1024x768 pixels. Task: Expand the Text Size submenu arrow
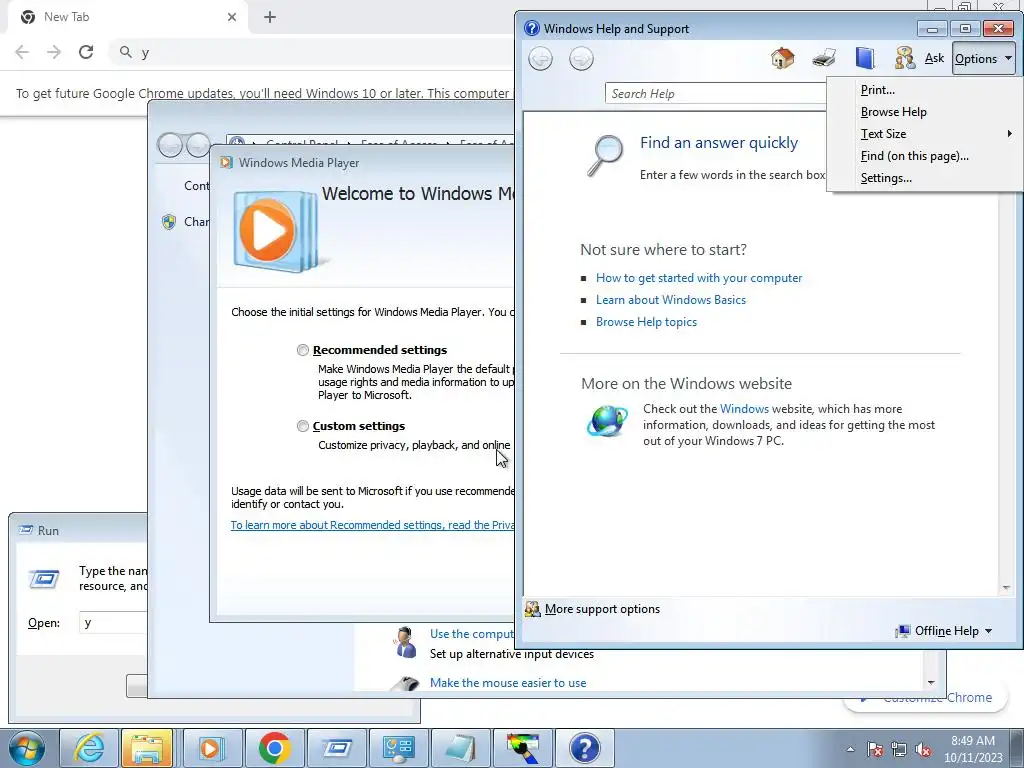click(1009, 134)
